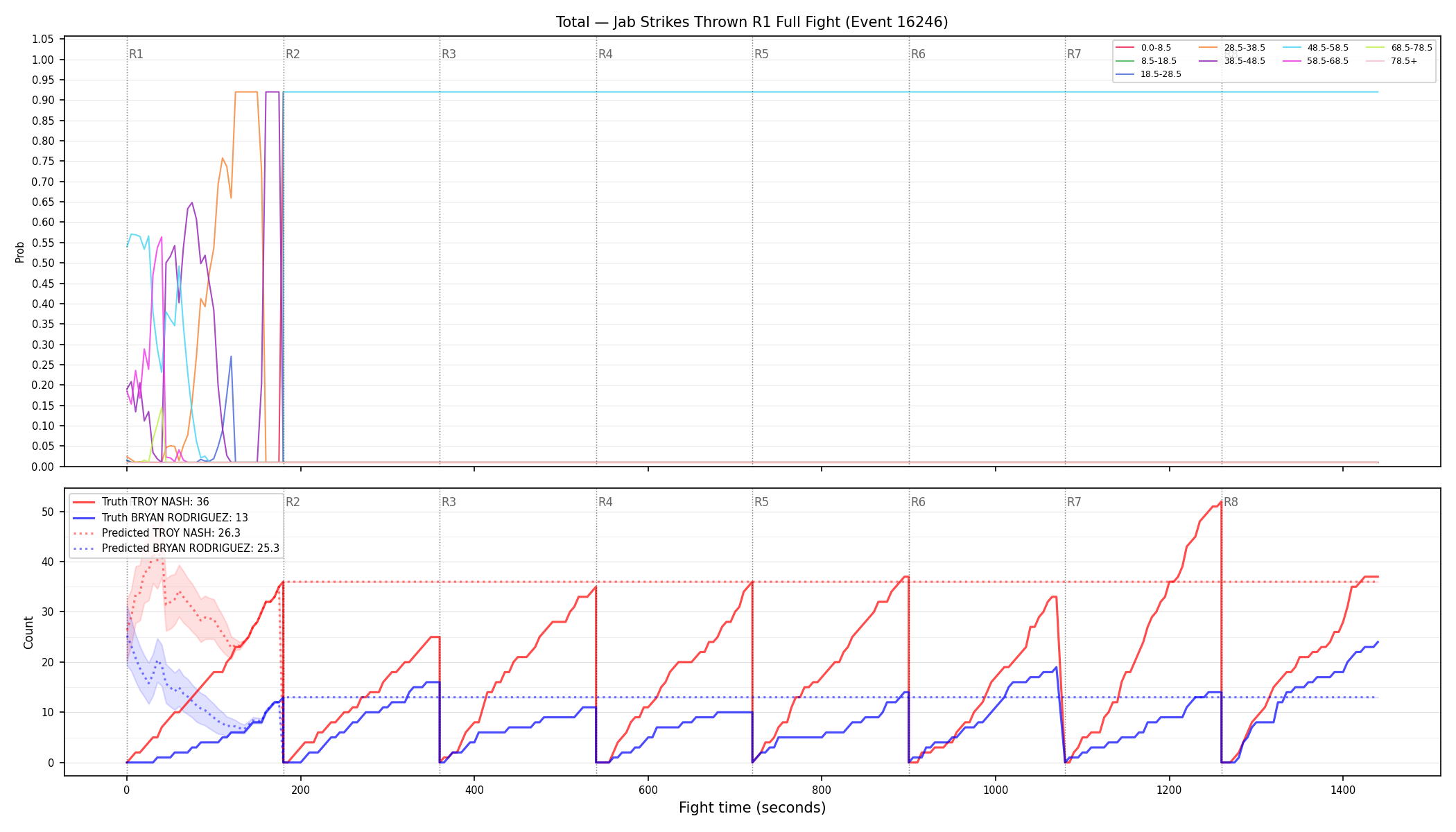
Task: Click the x-axis tick label '200'
Action: click(300, 790)
